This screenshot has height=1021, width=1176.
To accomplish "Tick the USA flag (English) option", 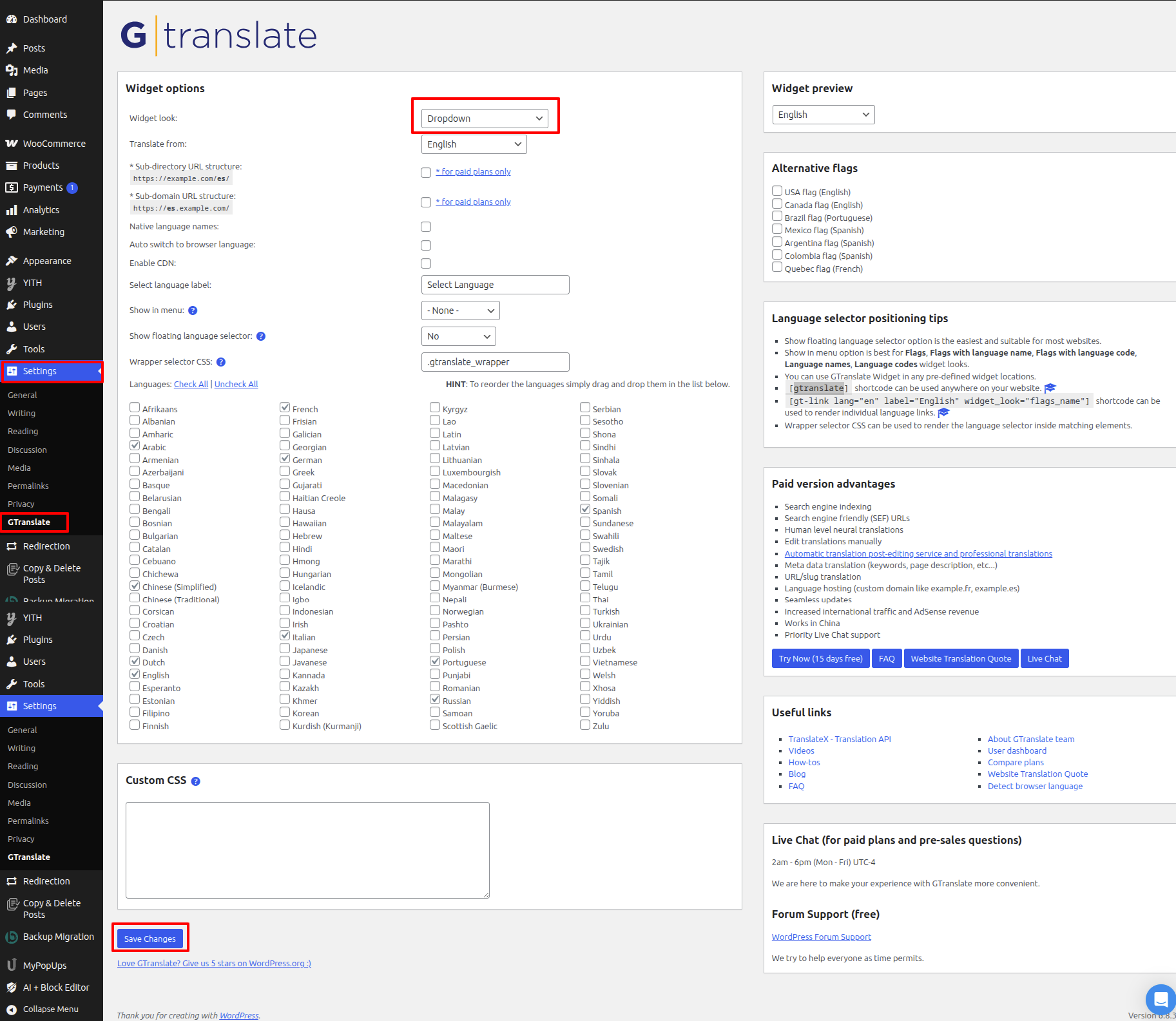I will click(x=777, y=191).
